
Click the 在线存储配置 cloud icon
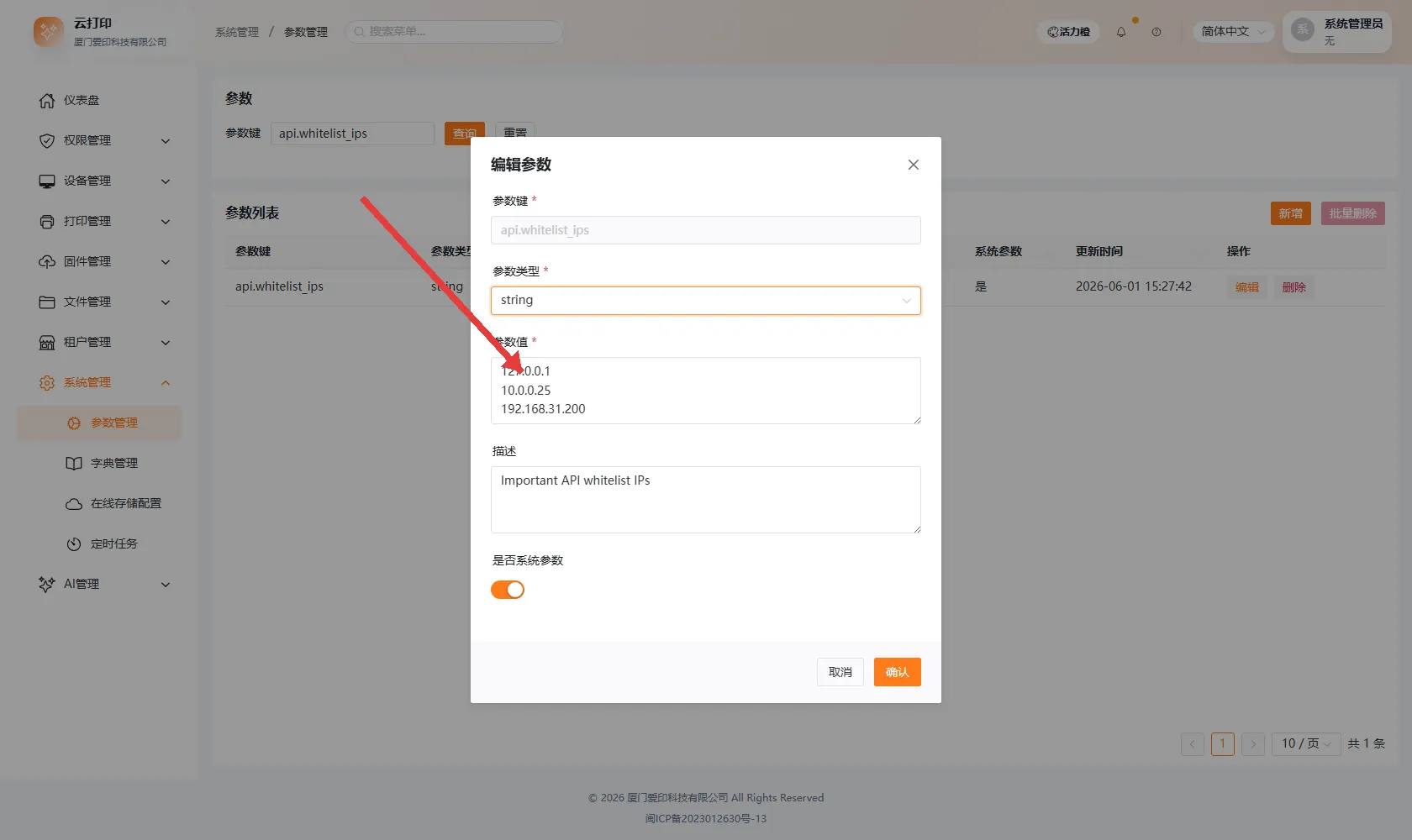(x=74, y=504)
